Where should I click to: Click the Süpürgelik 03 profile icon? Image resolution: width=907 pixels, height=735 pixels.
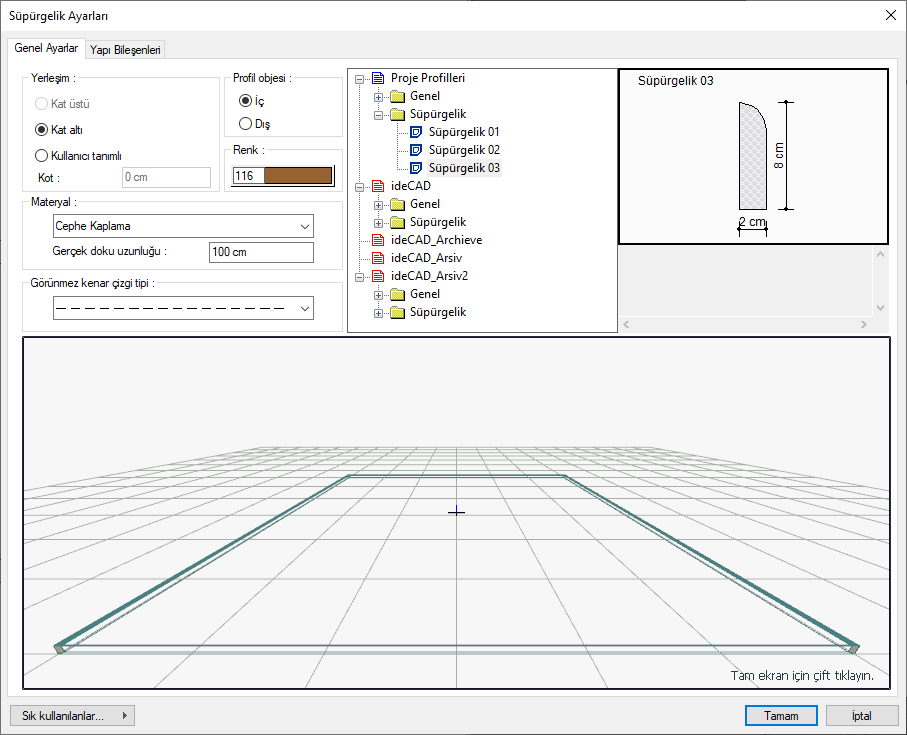tap(417, 168)
